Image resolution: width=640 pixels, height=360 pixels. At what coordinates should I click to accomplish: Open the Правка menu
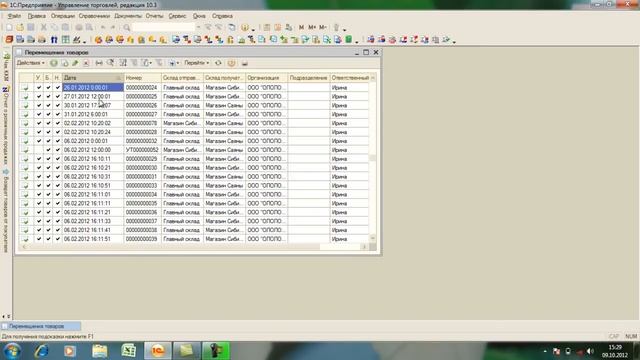36,16
